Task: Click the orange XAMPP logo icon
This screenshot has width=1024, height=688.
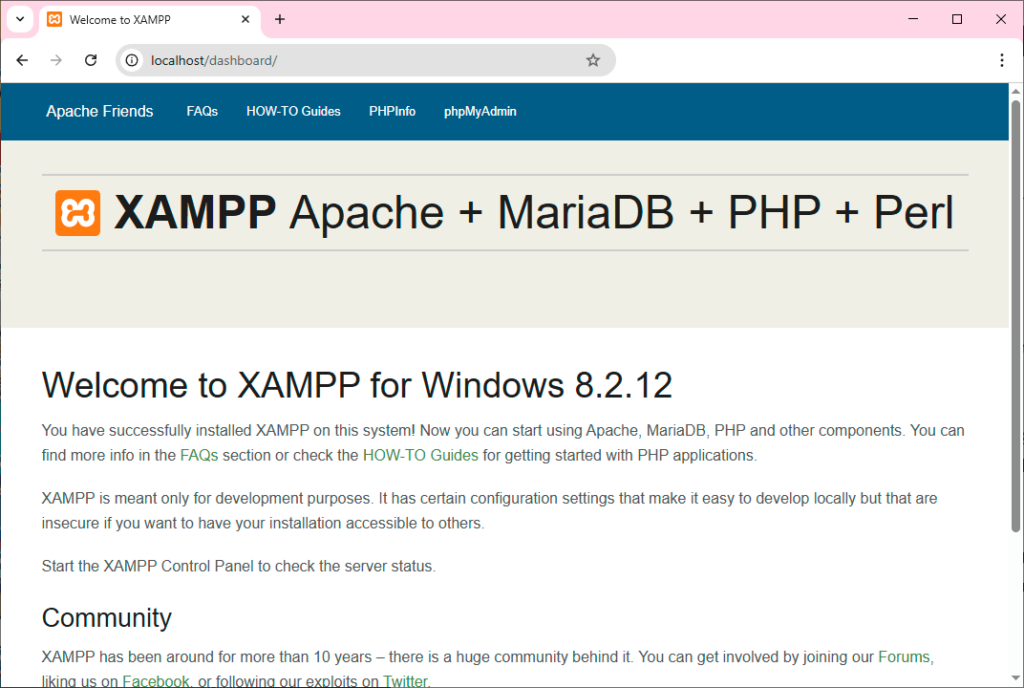Action: [x=78, y=213]
